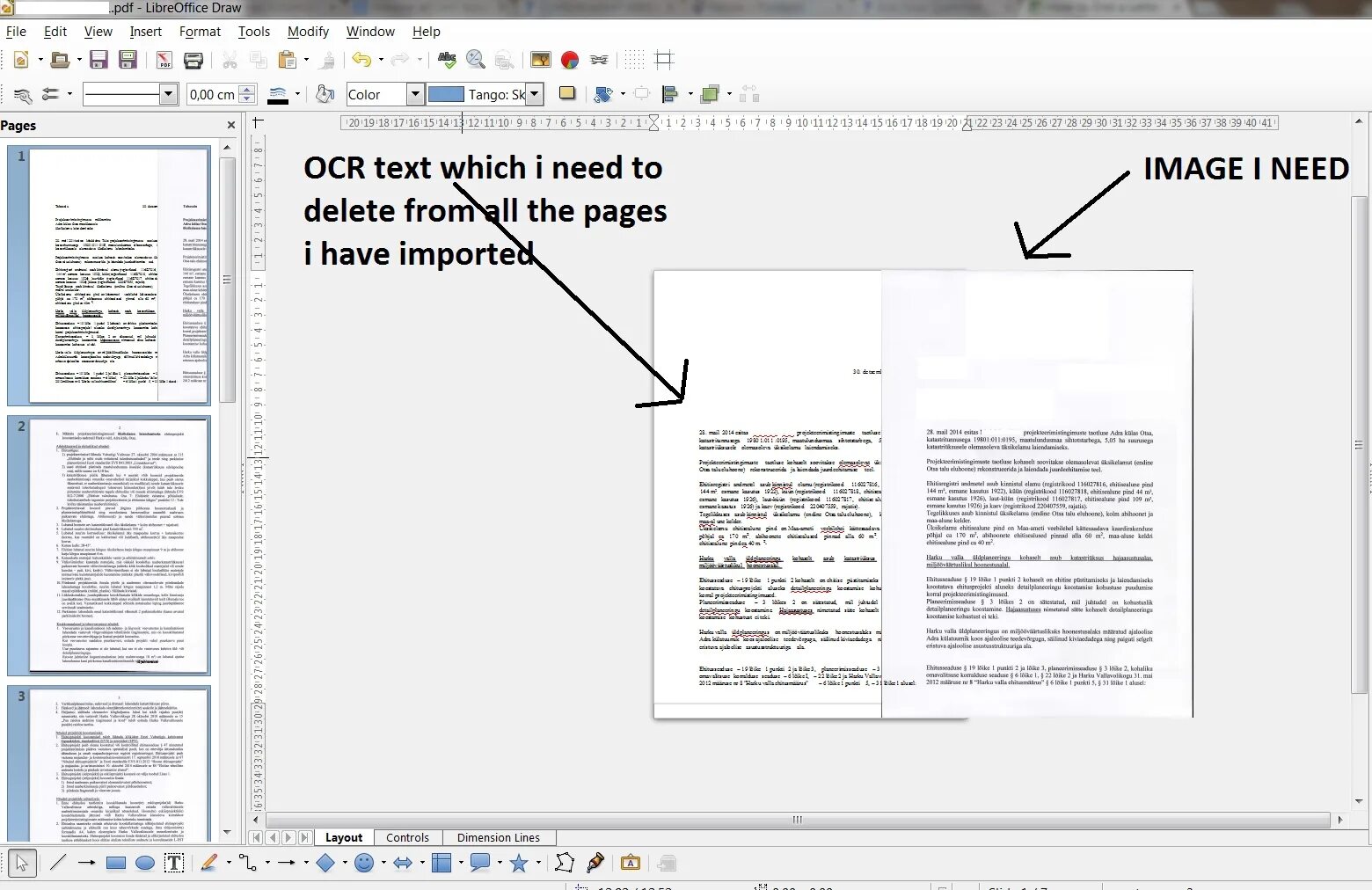Run the spelling check (Abc icon)

pos(447,60)
